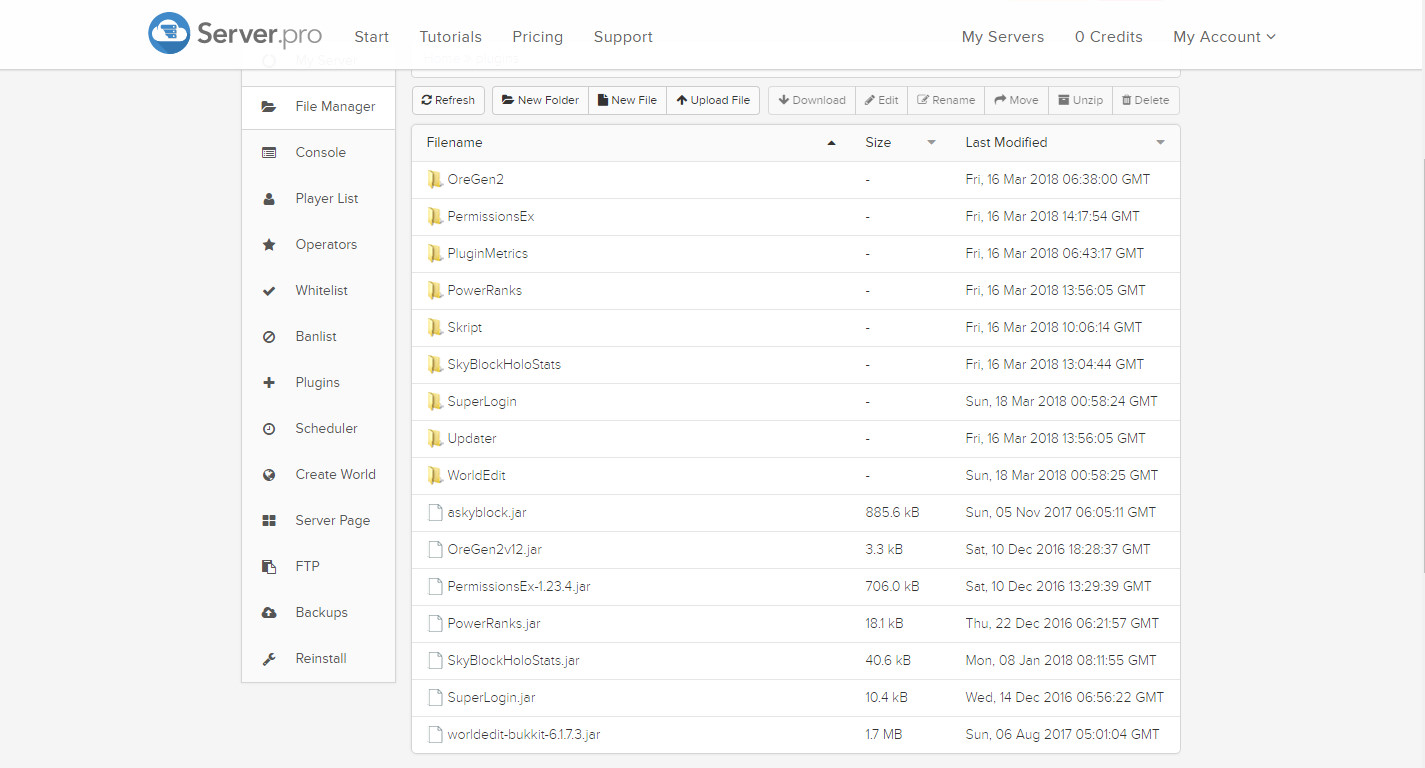Image resolution: width=1425 pixels, height=768 pixels.
Task: Sort by Last Modified column arrow
Action: (1160, 143)
